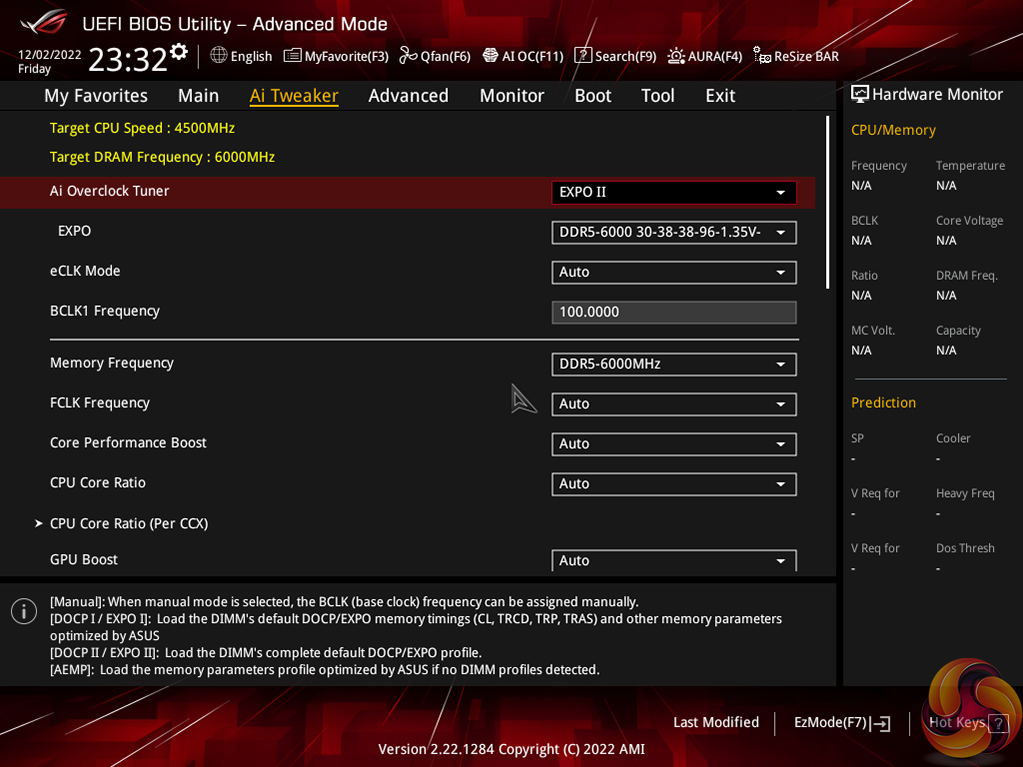Switch to the Advanced tab
Viewport: 1023px width, 767px height.
(408, 96)
